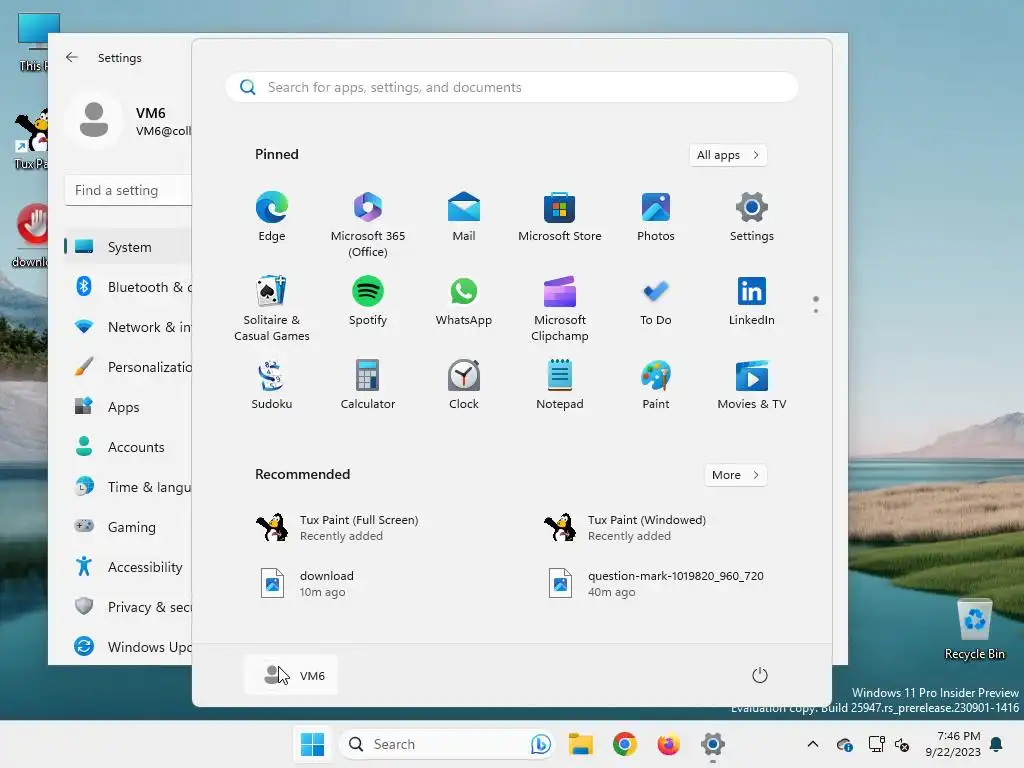The image size is (1024, 768).
Task: Launch Microsoft 365 (Office) app
Action: (368, 225)
